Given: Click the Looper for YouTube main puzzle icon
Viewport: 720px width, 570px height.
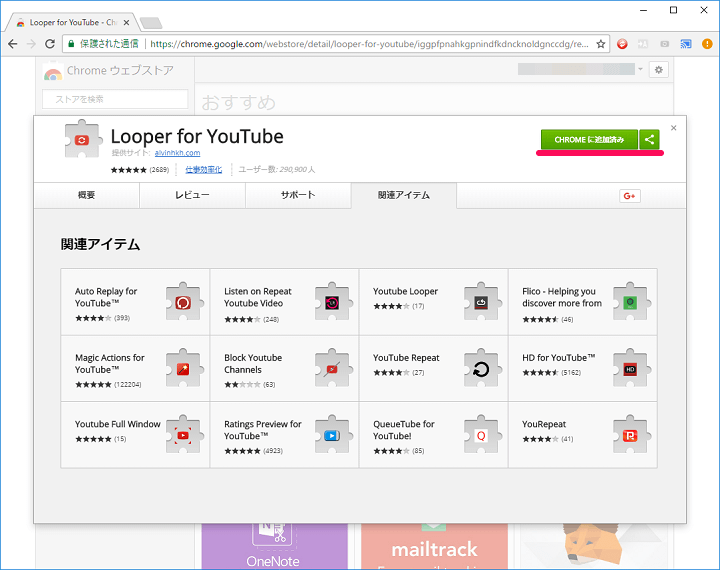Looking at the screenshot, I should (x=83, y=139).
